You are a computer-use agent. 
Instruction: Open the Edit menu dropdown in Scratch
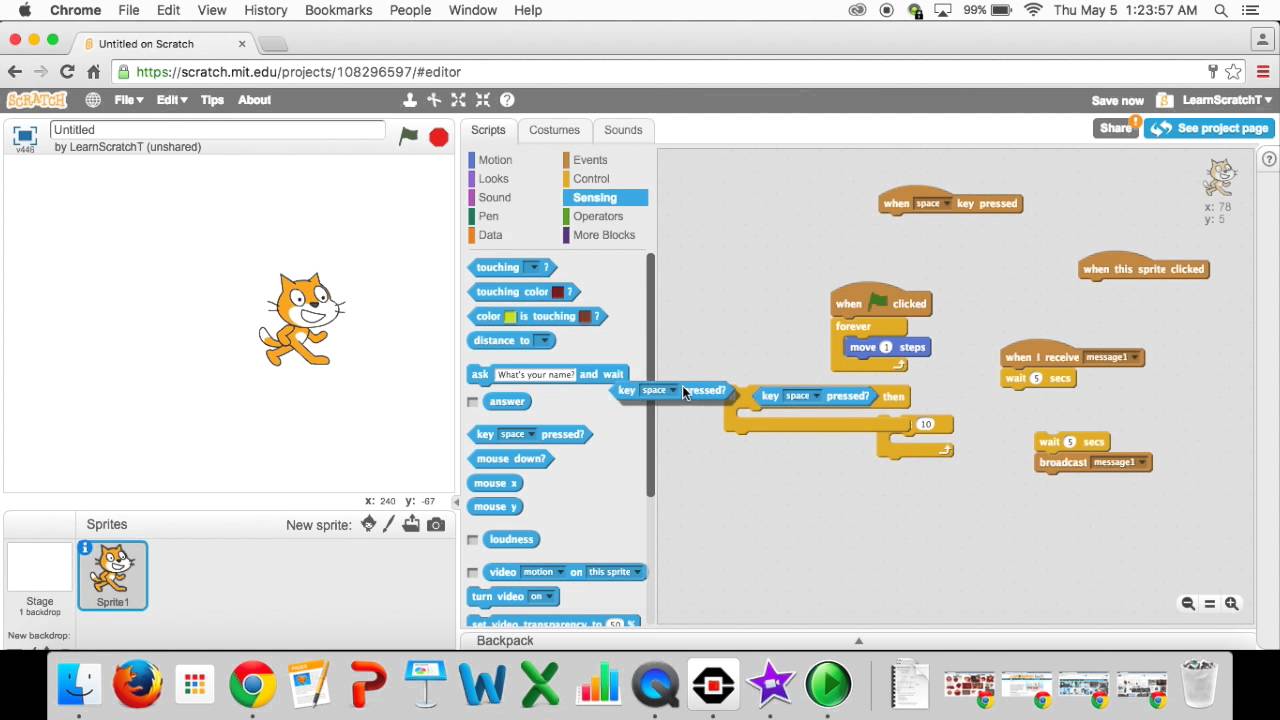tap(172, 100)
